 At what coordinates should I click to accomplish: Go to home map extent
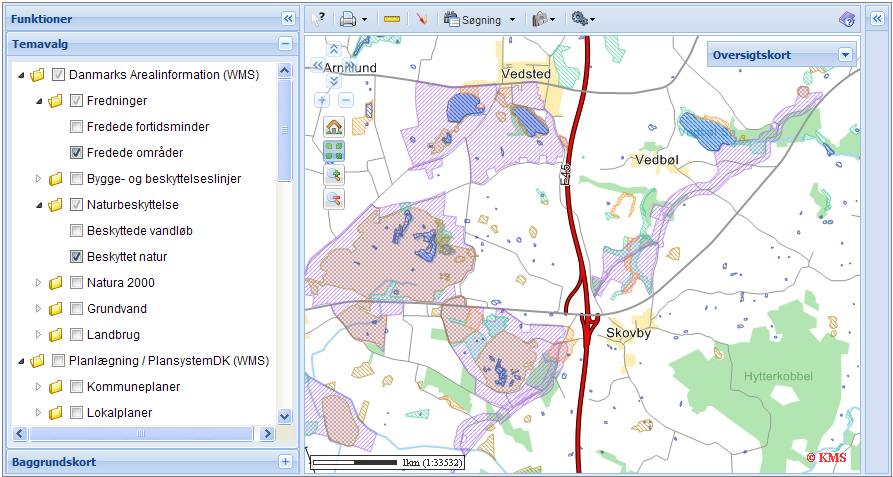(334, 126)
